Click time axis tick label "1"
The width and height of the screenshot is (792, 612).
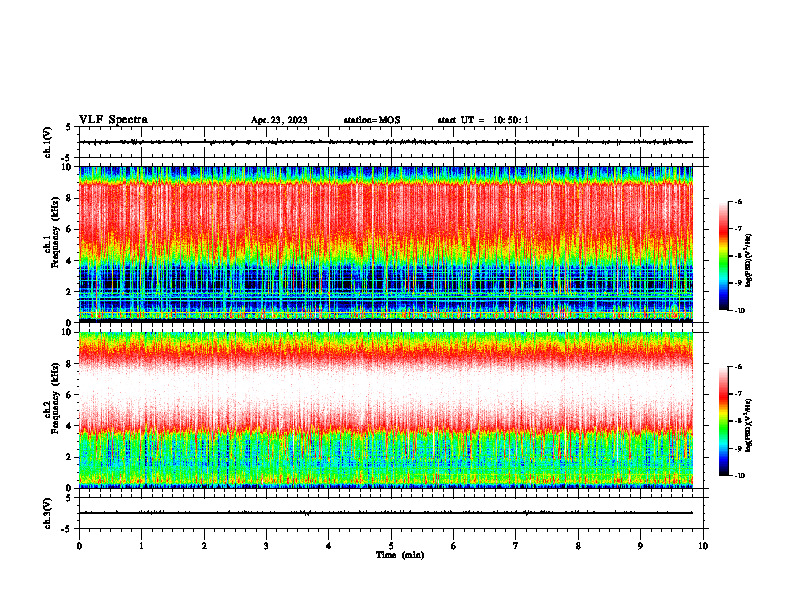pos(141,546)
